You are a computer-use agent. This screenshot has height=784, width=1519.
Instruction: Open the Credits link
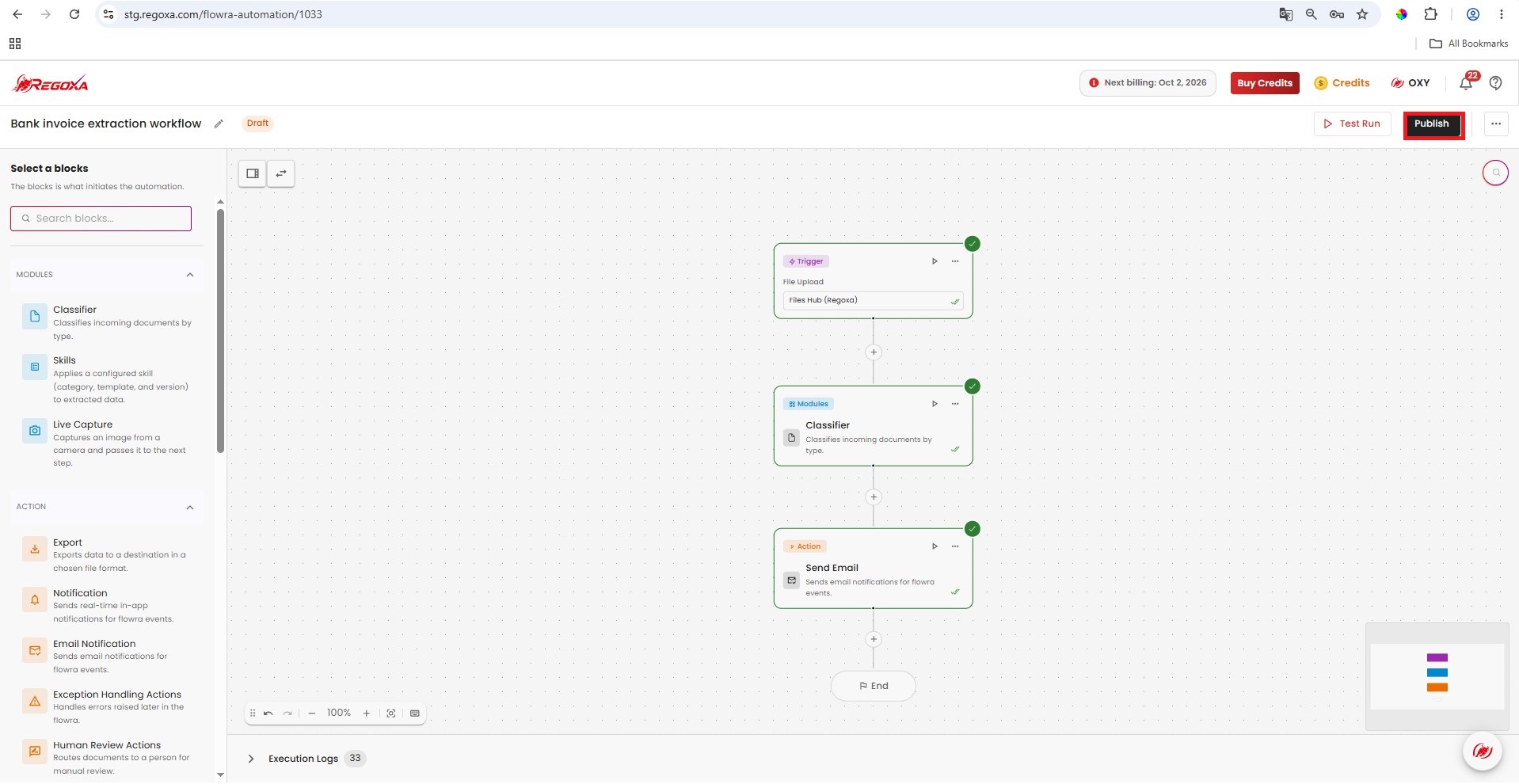point(1342,82)
